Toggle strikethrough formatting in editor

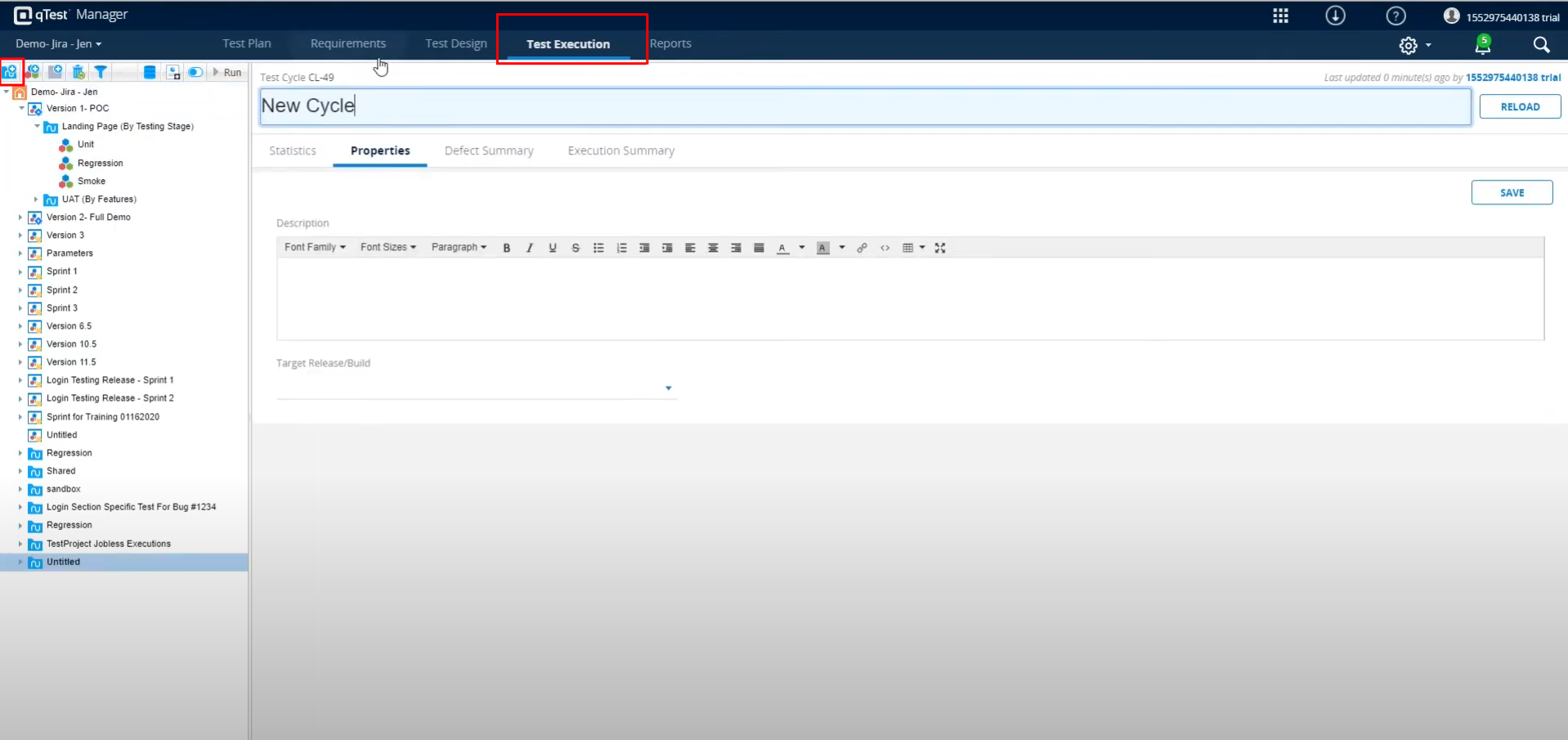(x=576, y=248)
